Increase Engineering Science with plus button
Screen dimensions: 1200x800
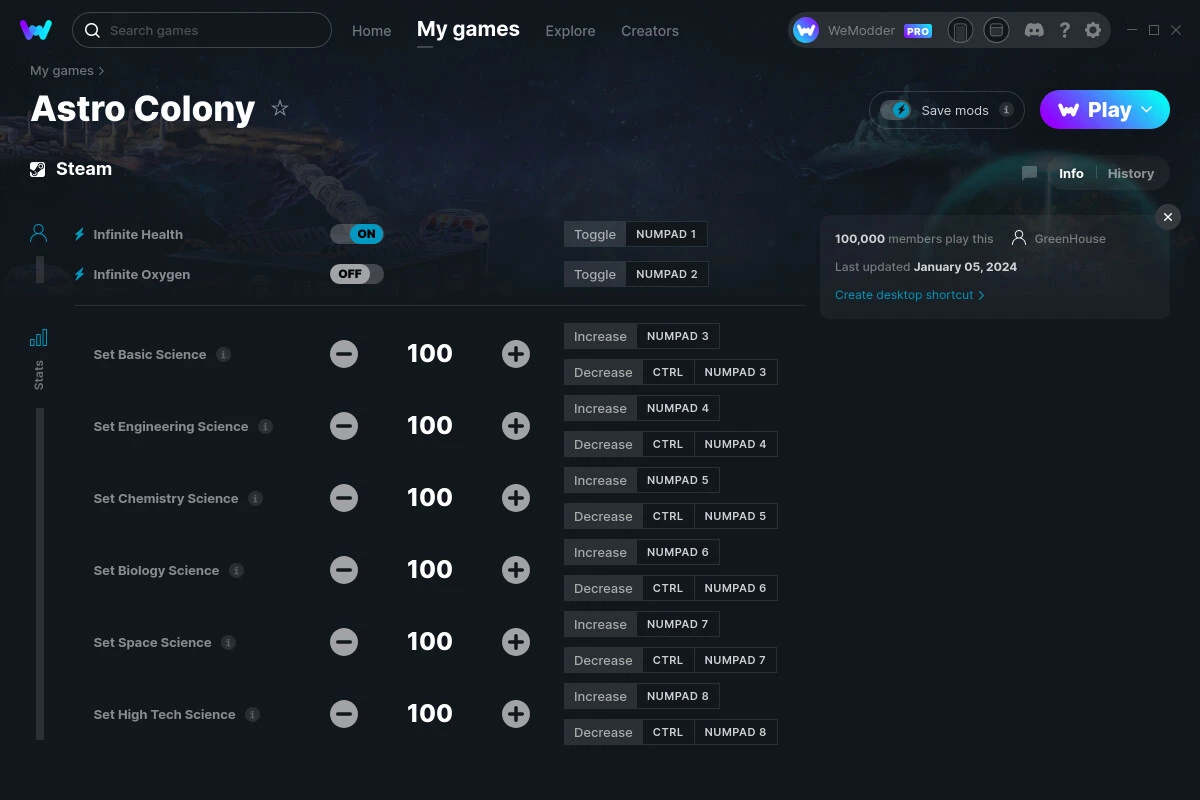516,426
